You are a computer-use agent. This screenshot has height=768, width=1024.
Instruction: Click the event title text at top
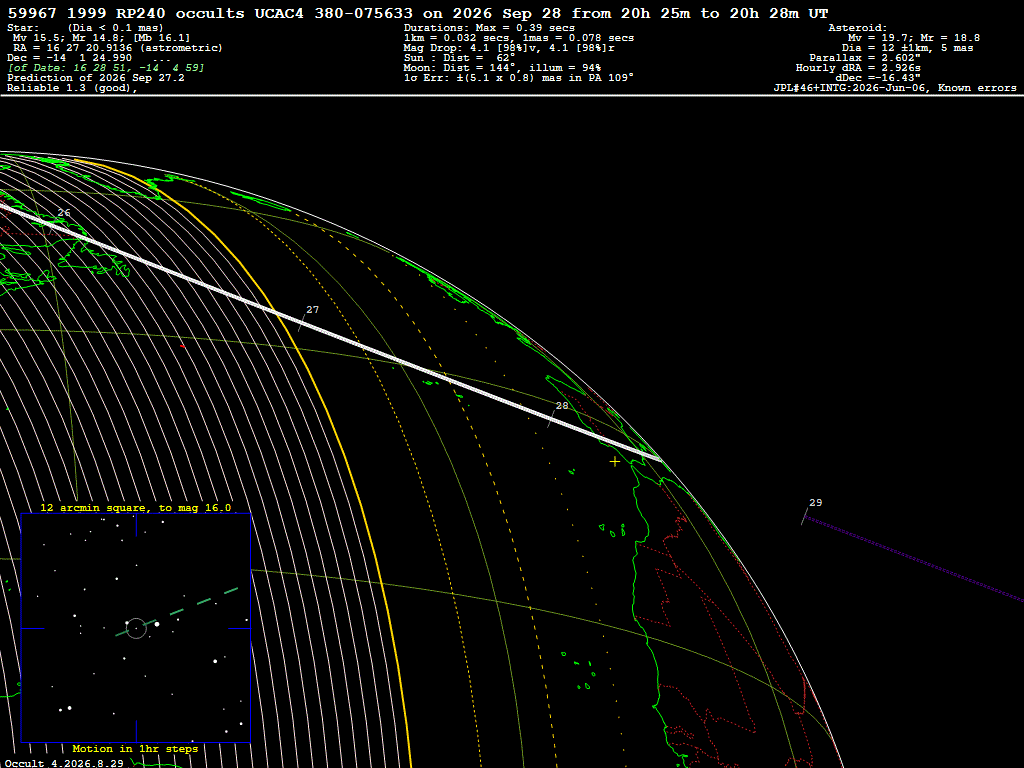(x=418, y=13)
